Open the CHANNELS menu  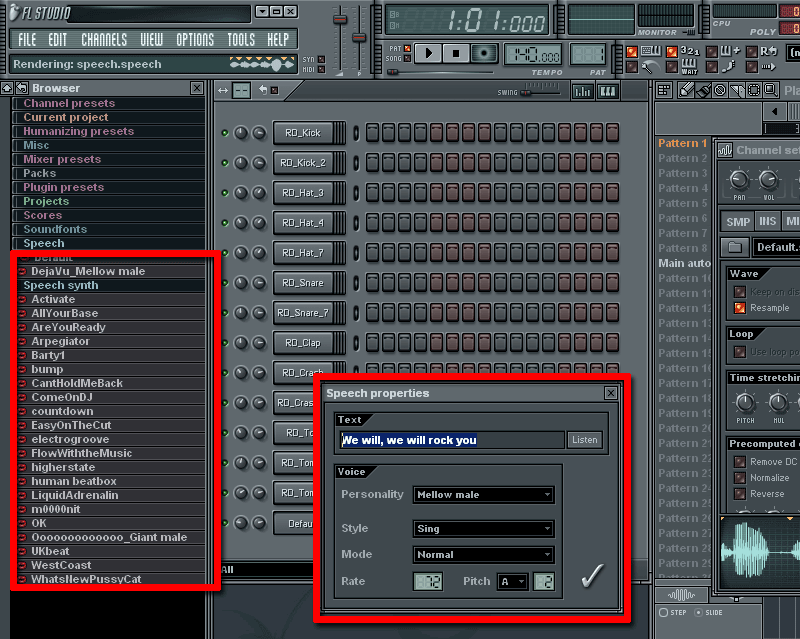(x=104, y=39)
